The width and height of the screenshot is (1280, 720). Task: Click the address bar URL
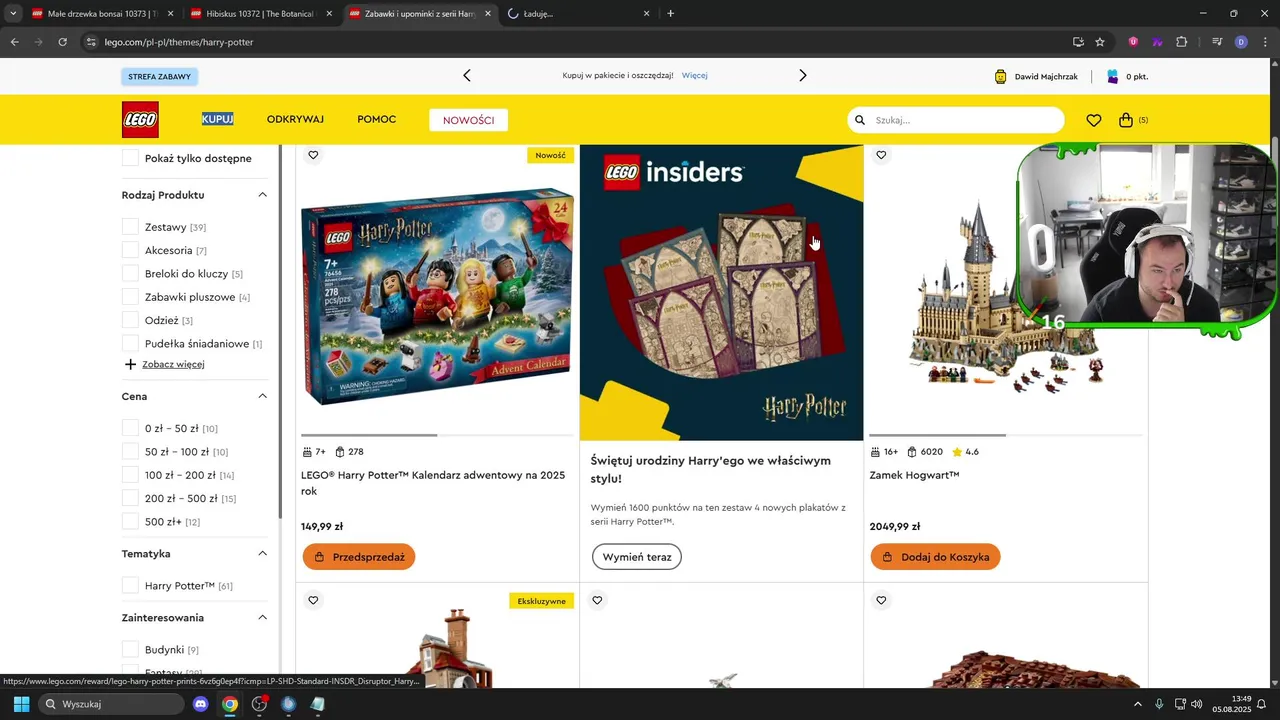(x=179, y=42)
